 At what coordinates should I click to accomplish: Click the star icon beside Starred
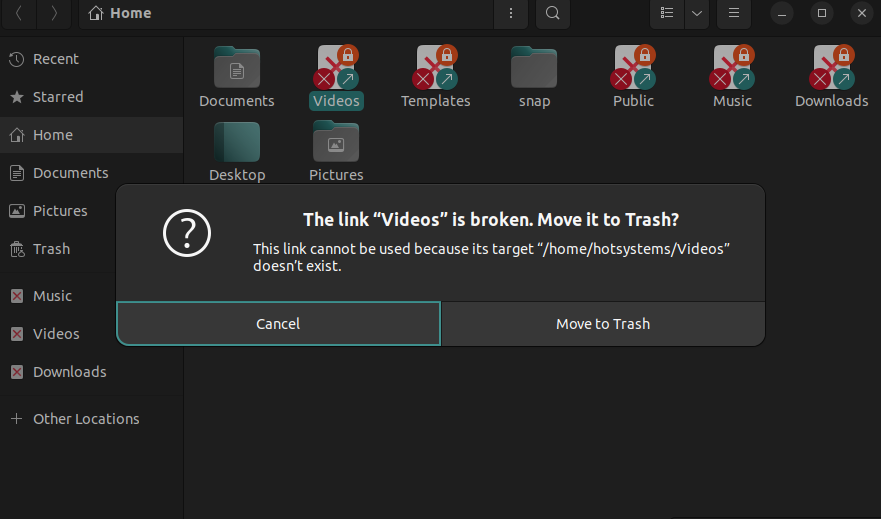coord(17,97)
